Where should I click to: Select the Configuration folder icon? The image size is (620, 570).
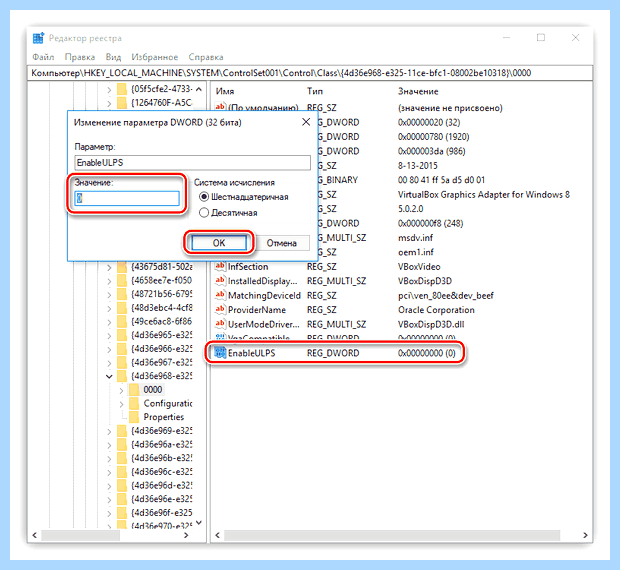[x=134, y=403]
